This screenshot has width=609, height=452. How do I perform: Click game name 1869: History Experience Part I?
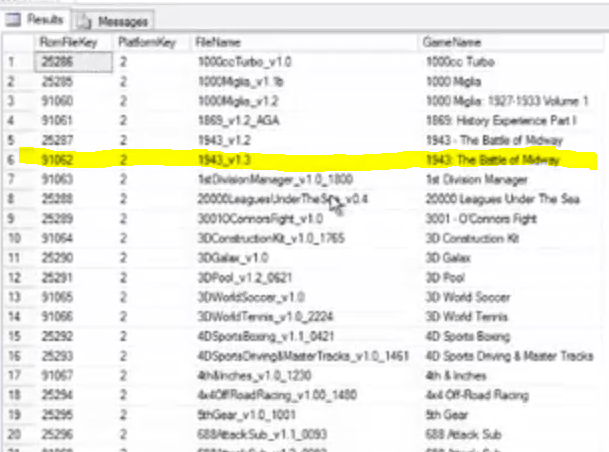(501, 120)
